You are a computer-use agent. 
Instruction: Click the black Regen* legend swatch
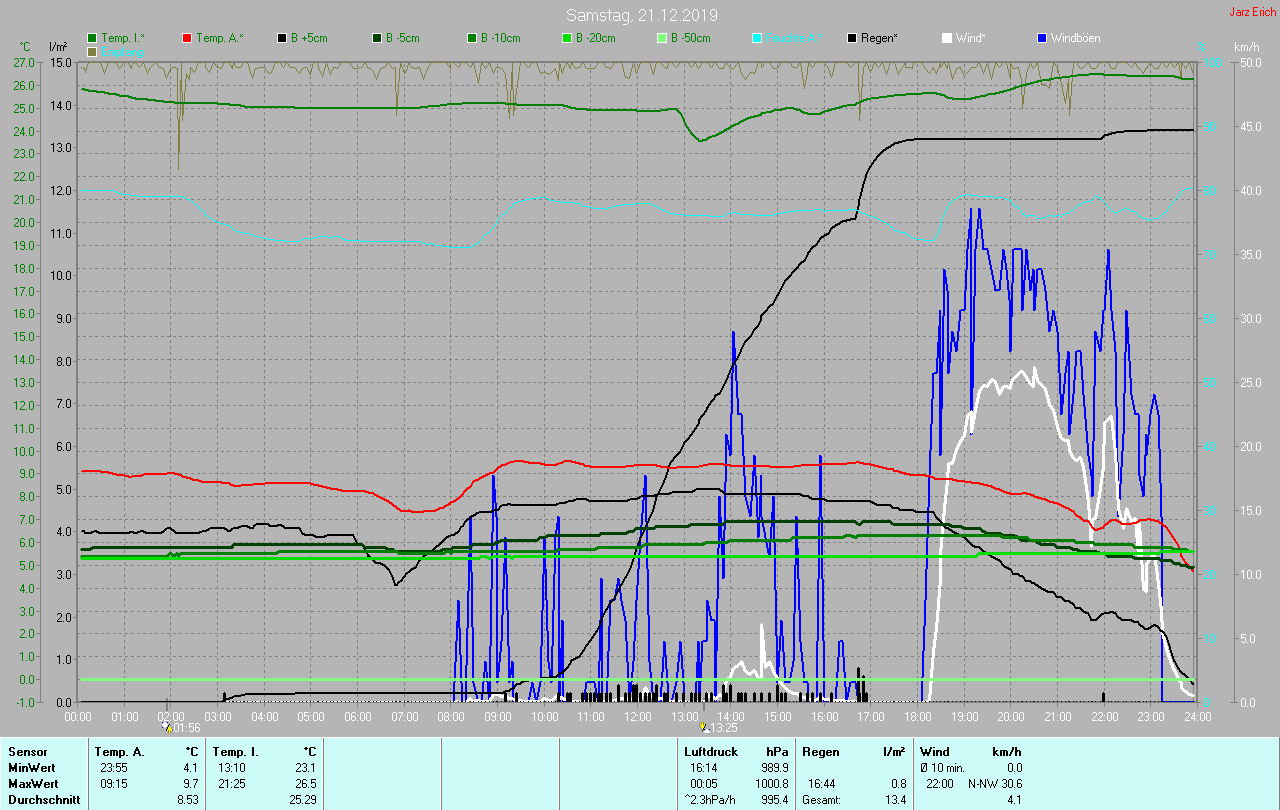click(x=852, y=38)
